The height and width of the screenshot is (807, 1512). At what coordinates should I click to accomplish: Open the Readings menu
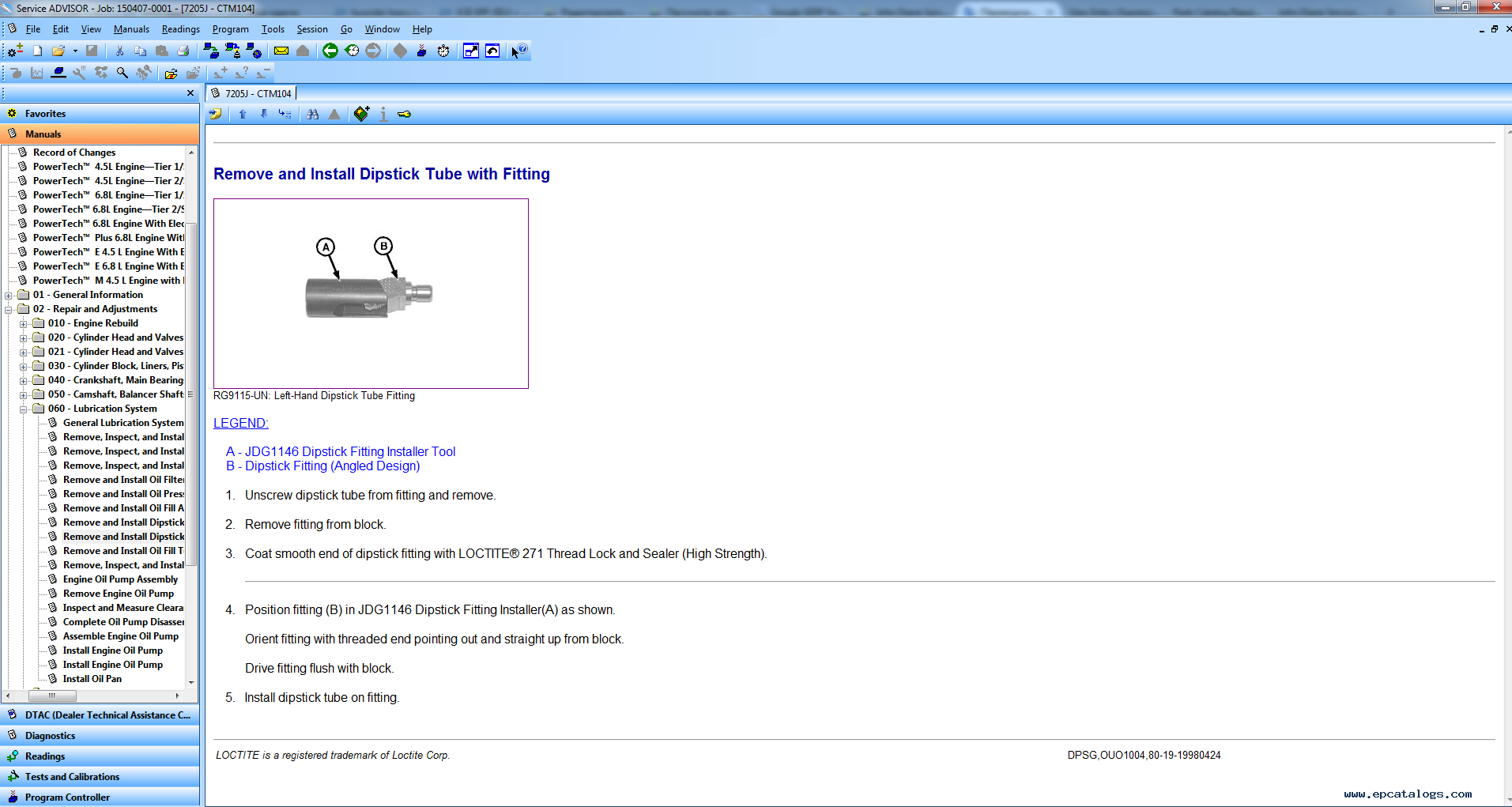click(x=181, y=29)
